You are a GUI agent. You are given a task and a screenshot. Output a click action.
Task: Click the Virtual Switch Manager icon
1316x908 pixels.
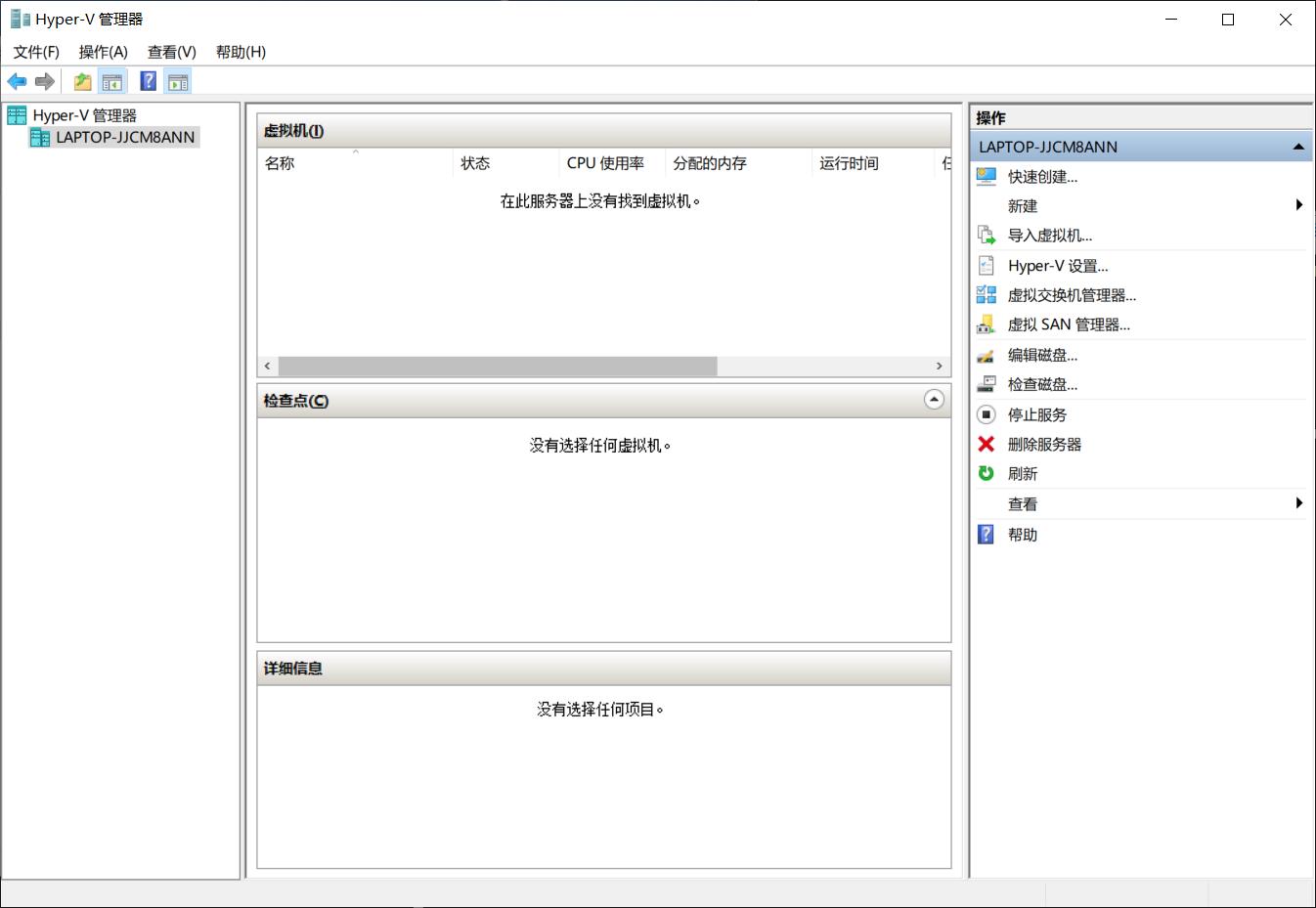(987, 295)
